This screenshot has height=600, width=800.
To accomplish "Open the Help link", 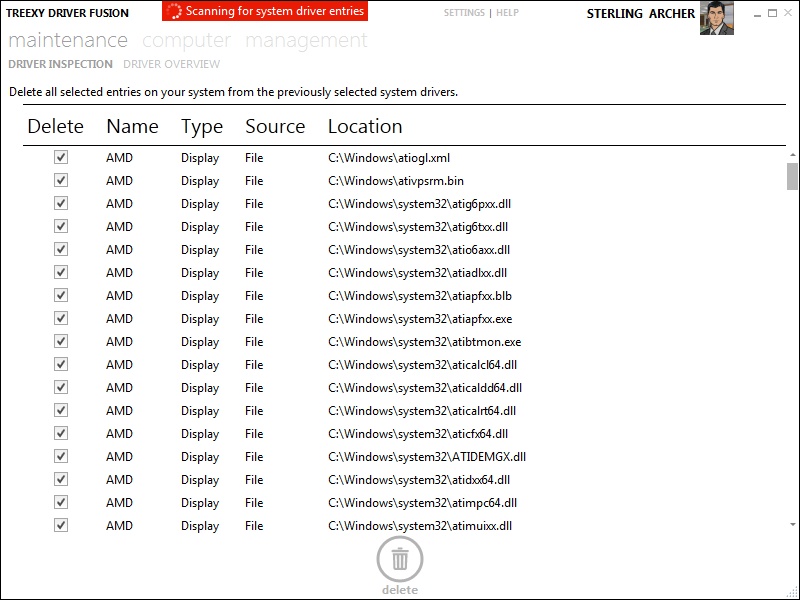I will click(x=507, y=13).
